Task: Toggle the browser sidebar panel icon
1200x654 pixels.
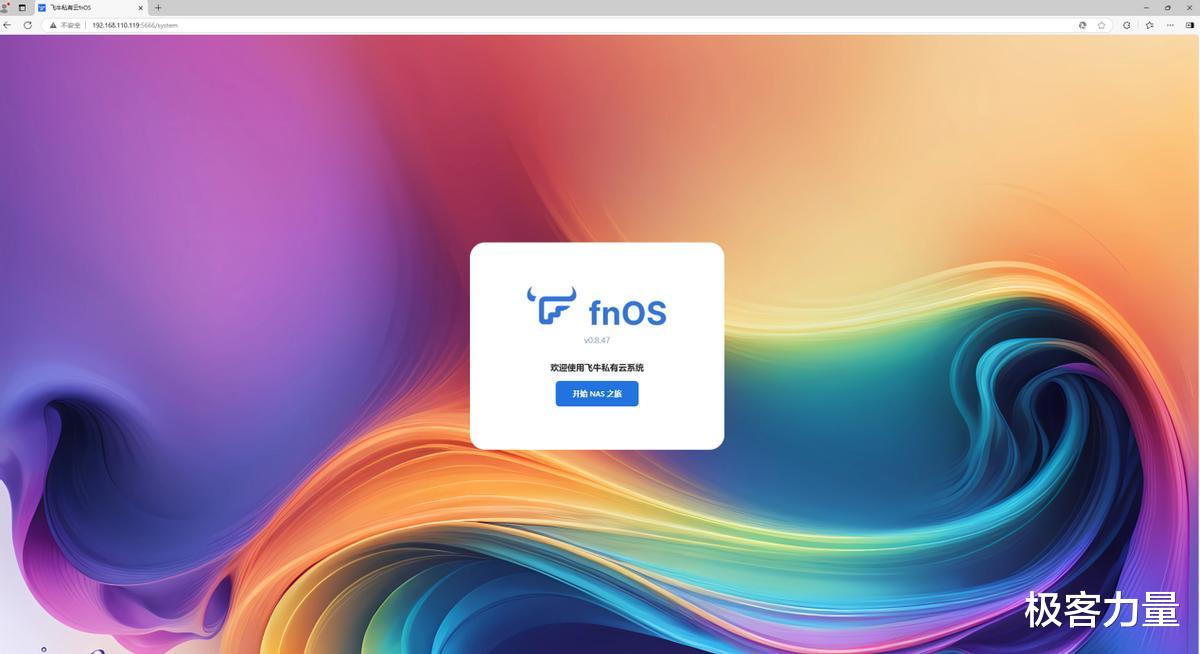Action: (1190, 25)
